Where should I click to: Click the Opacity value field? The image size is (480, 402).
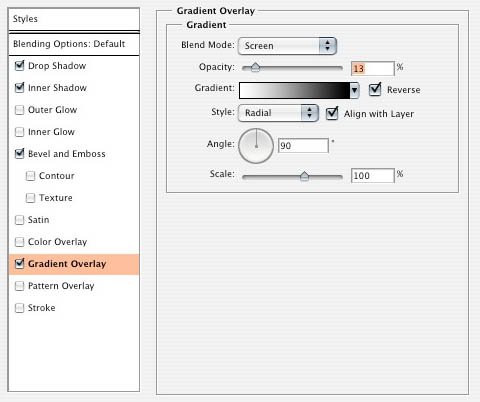click(373, 68)
